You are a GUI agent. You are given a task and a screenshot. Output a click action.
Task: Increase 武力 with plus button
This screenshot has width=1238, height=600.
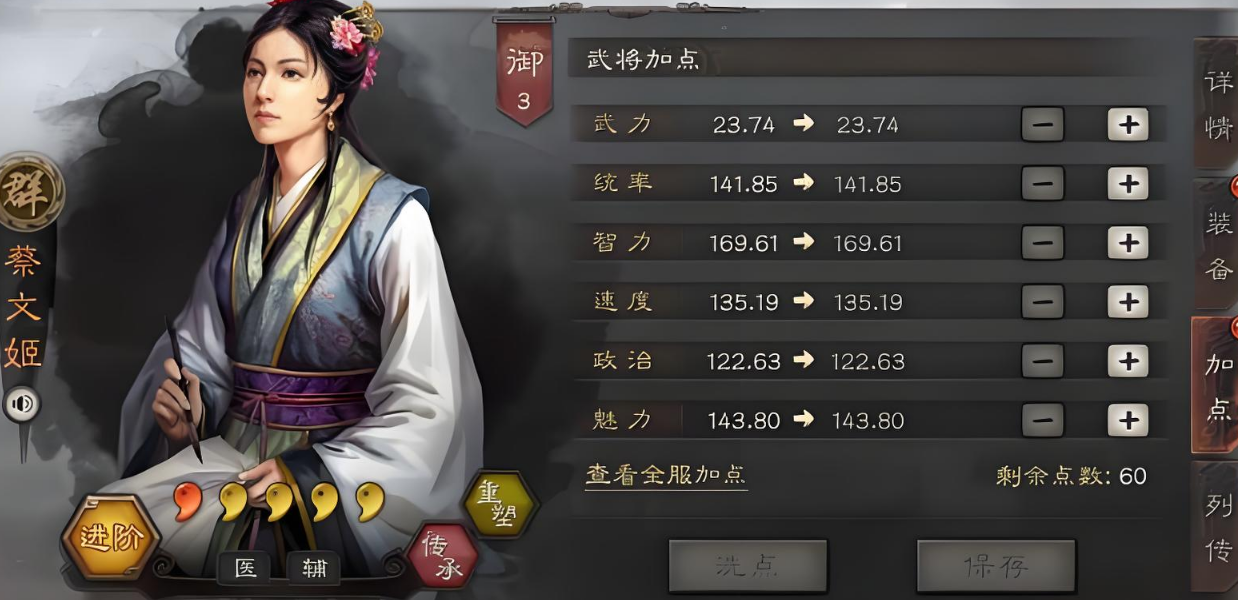pyautogui.click(x=1128, y=124)
